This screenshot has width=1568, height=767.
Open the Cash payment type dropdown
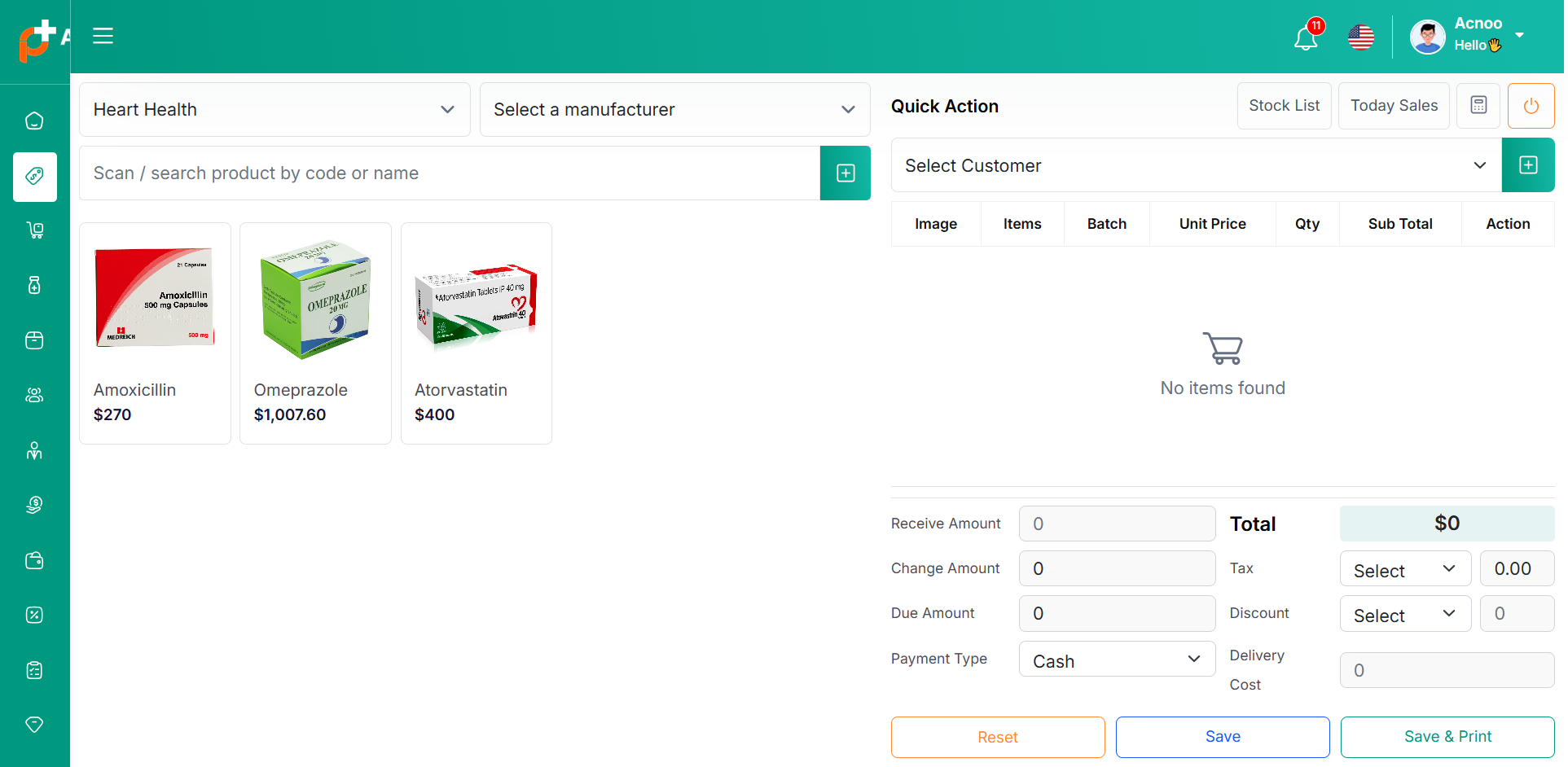(x=1117, y=660)
